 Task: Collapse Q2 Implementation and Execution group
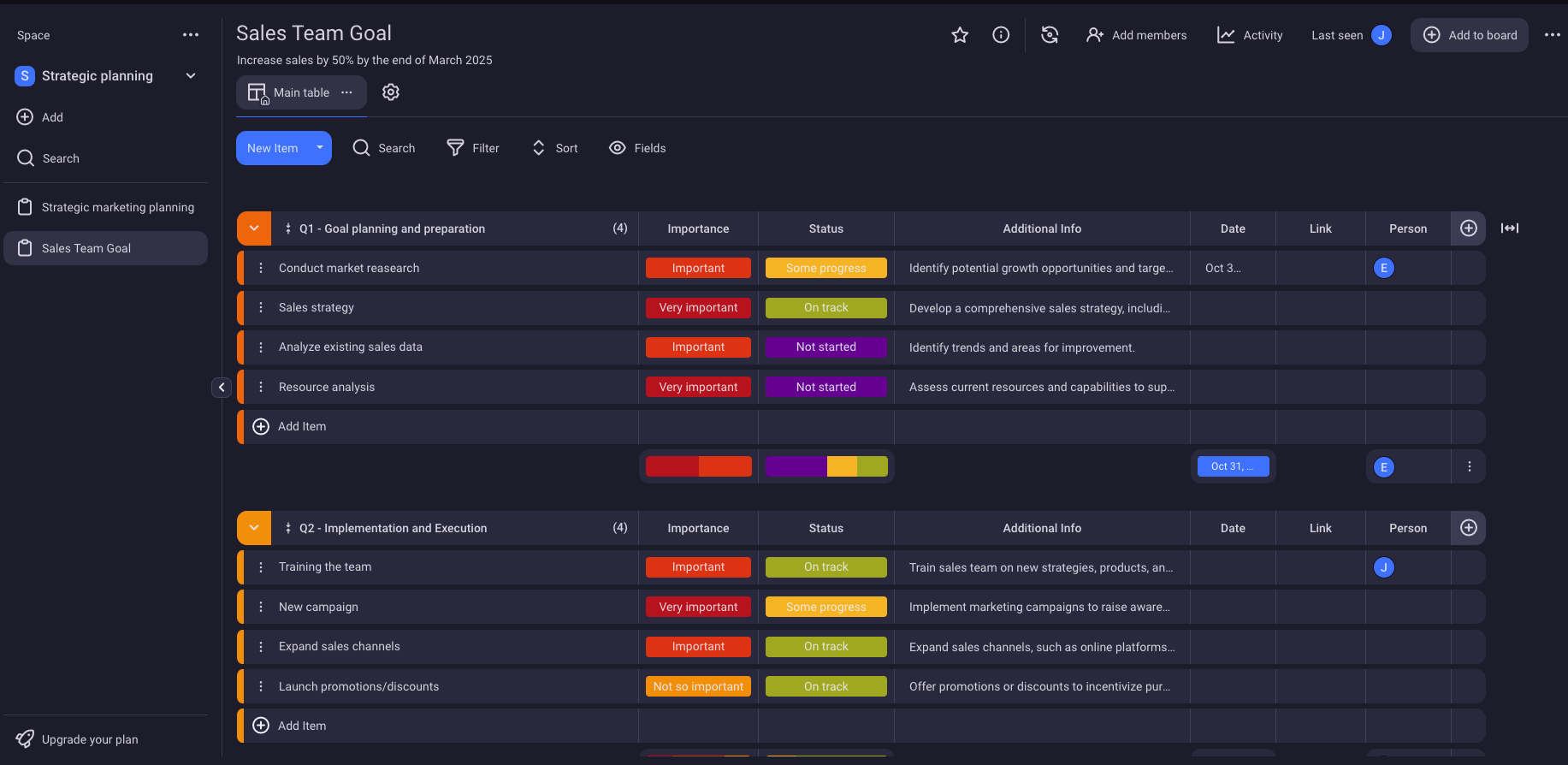(x=254, y=528)
